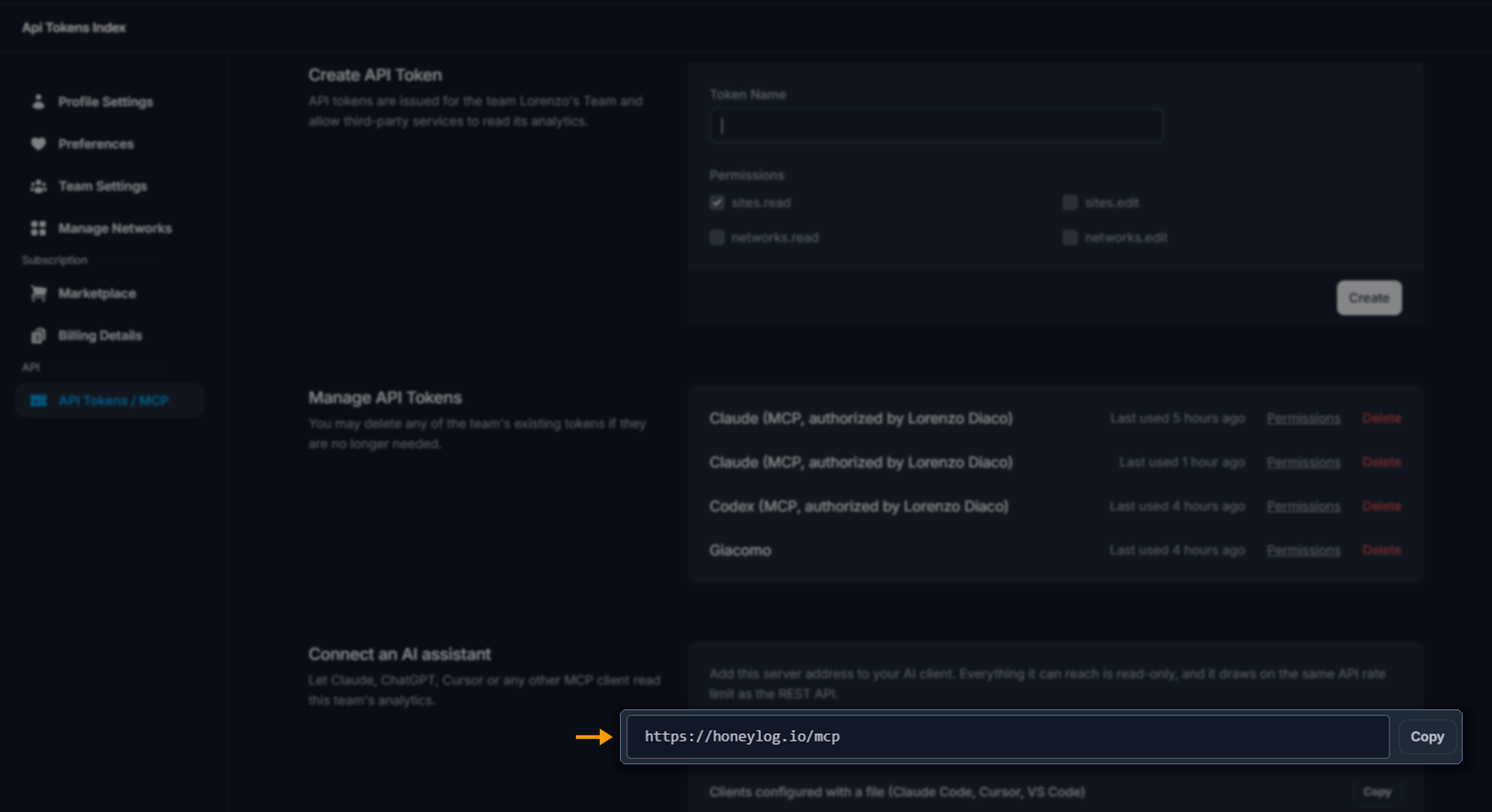1492x812 pixels.
Task: Click the Profile Settings person icon
Action: point(38,102)
